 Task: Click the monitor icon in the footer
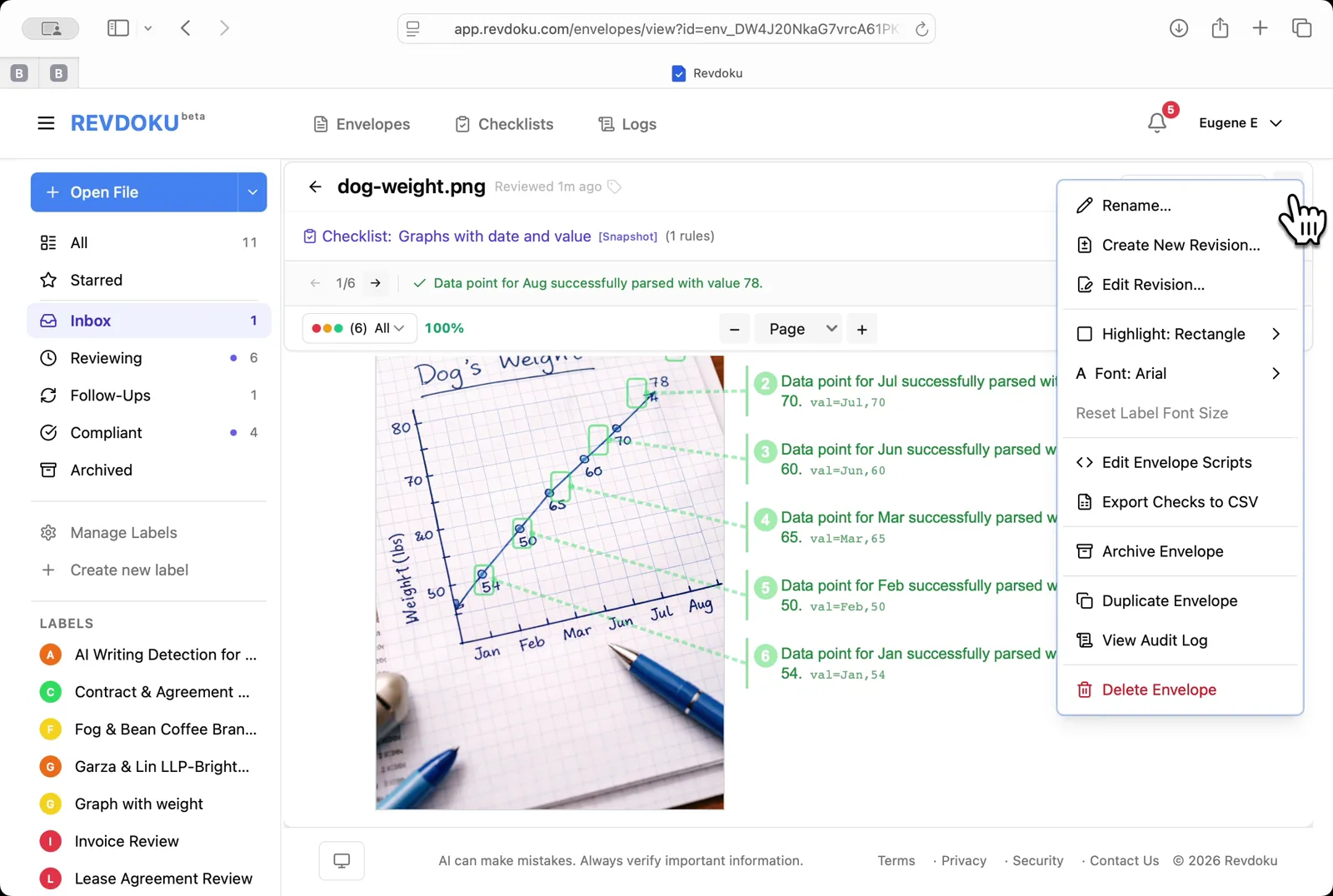click(x=342, y=860)
